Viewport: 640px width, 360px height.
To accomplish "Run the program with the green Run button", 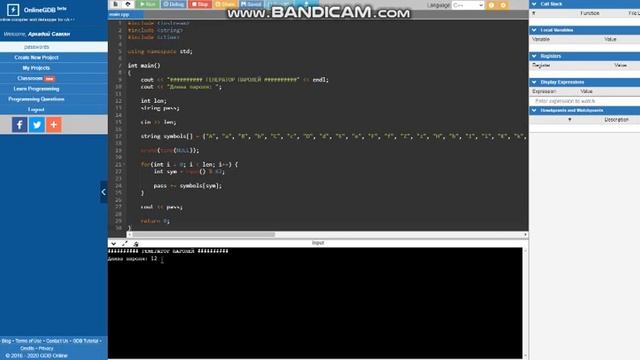I will (147, 4).
